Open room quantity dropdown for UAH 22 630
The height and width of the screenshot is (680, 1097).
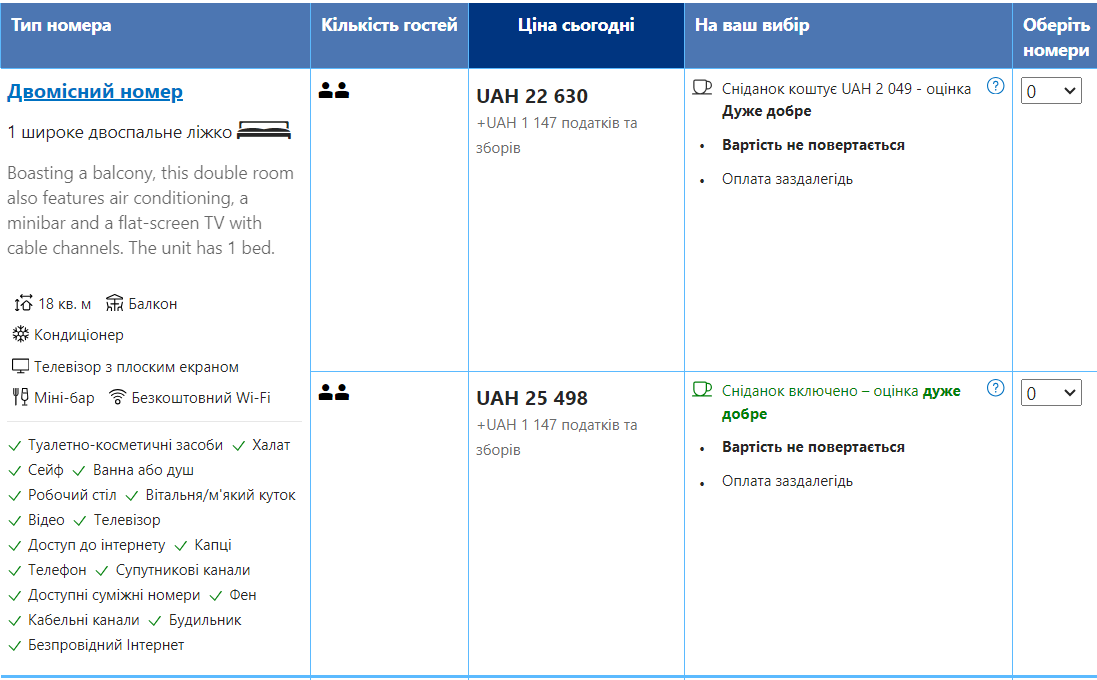tap(1051, 91)
